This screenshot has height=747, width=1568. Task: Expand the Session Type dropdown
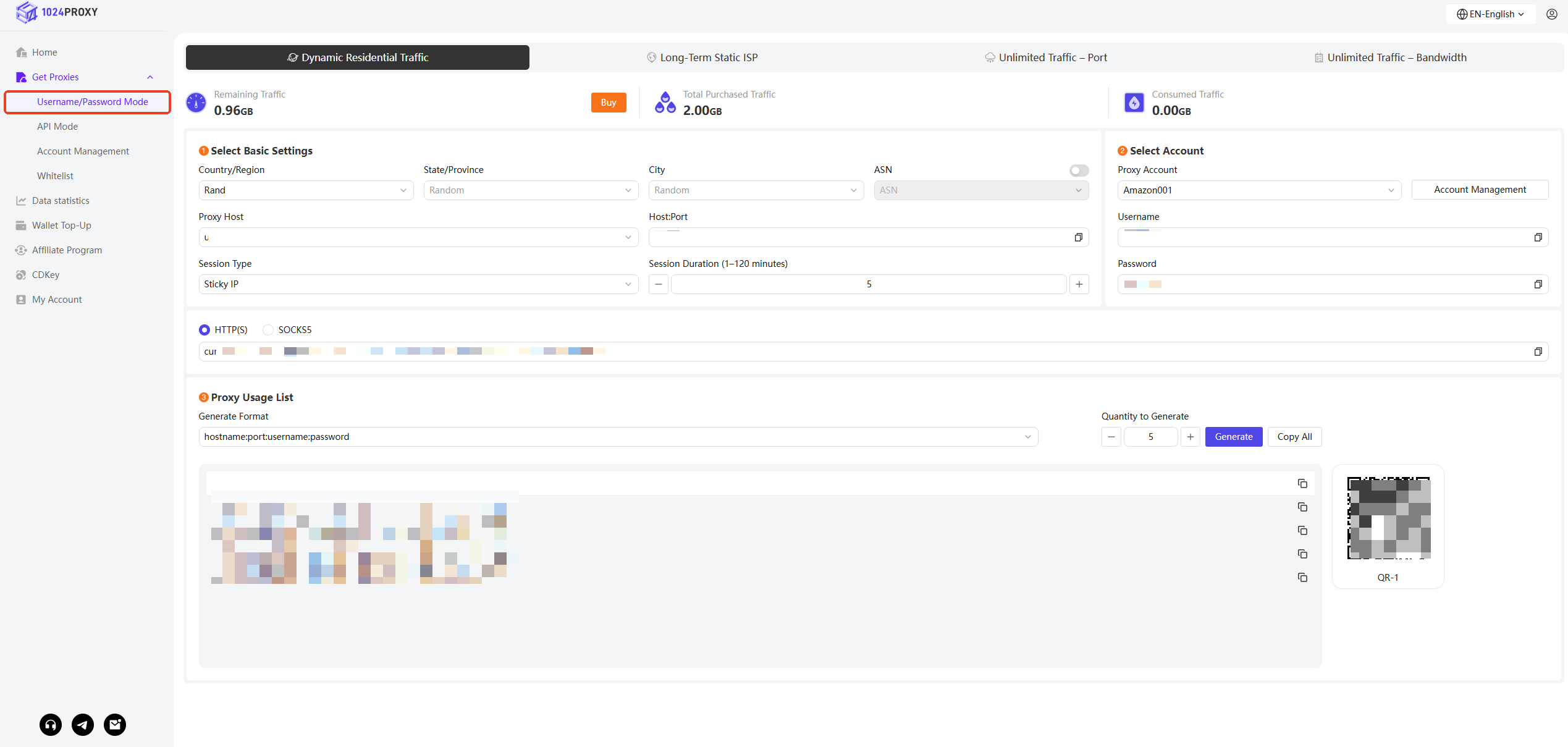click(x=418, y=284)
